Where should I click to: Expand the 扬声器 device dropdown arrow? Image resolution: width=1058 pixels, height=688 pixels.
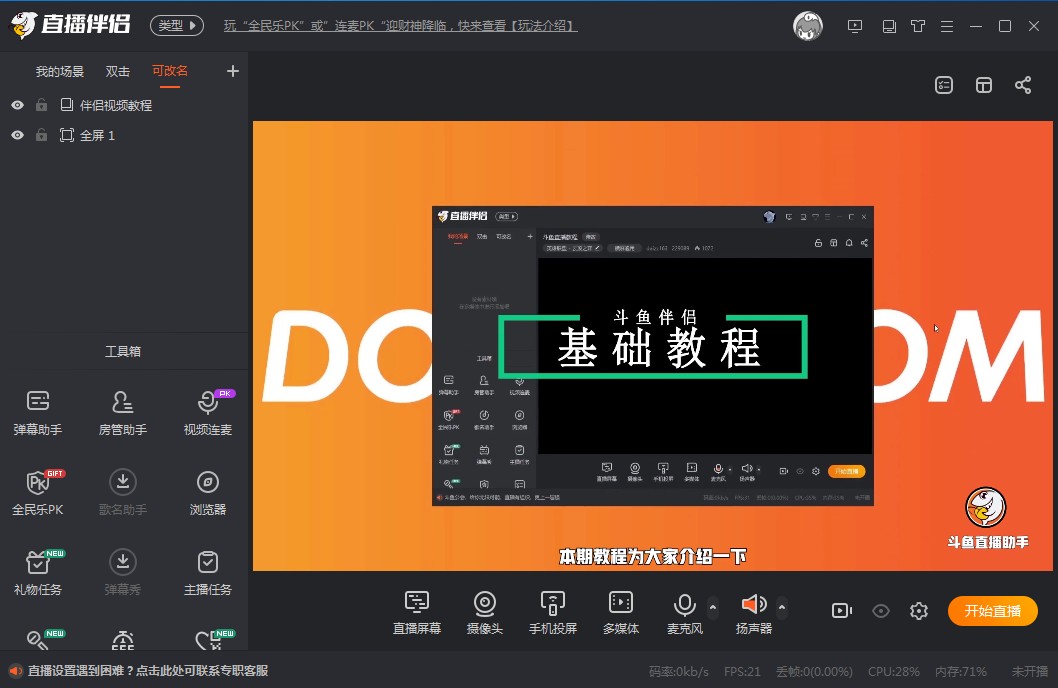coord(782,605)
